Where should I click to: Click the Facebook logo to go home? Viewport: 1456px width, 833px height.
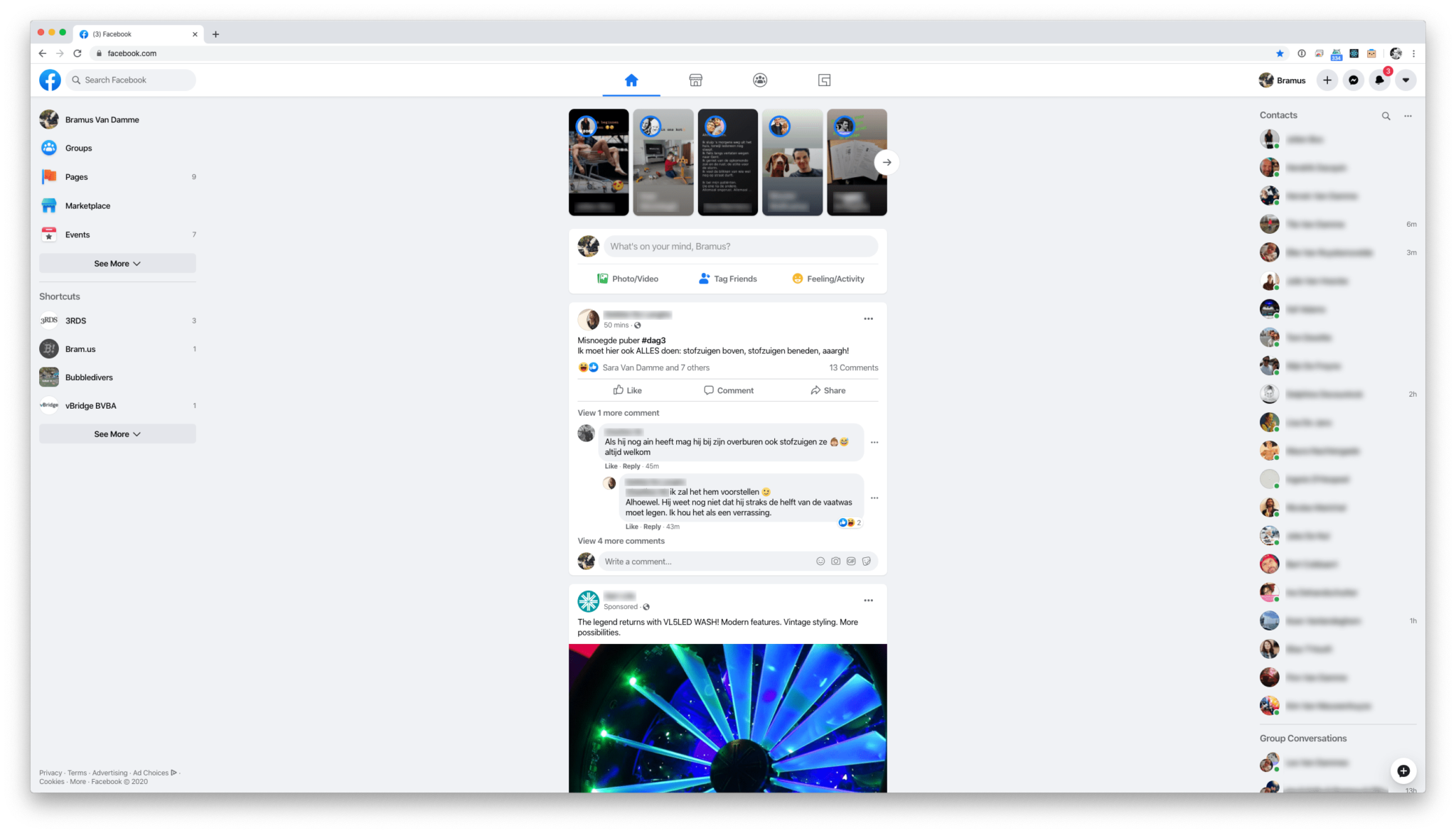(x=50, y=80)
